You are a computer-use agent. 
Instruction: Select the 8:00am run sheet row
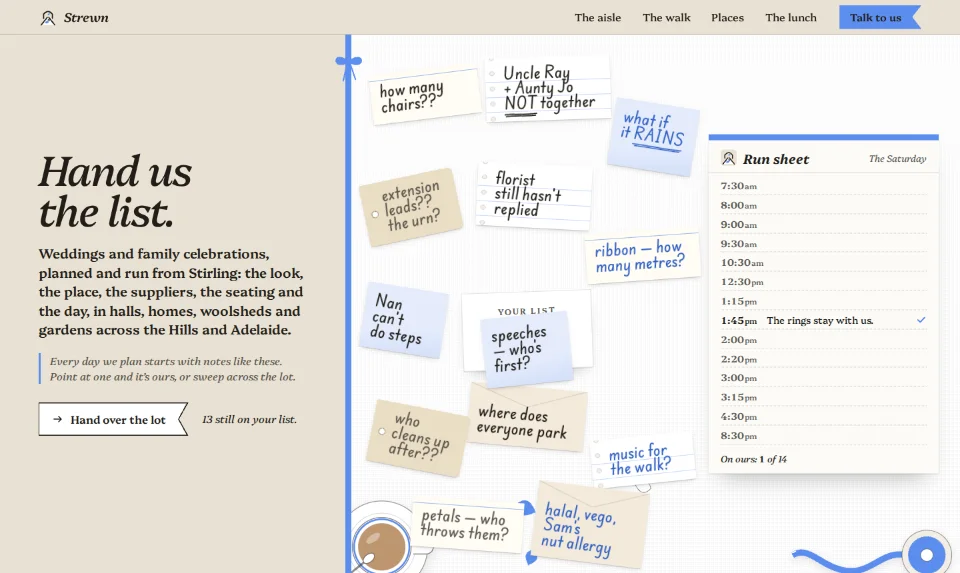(823, 205)
